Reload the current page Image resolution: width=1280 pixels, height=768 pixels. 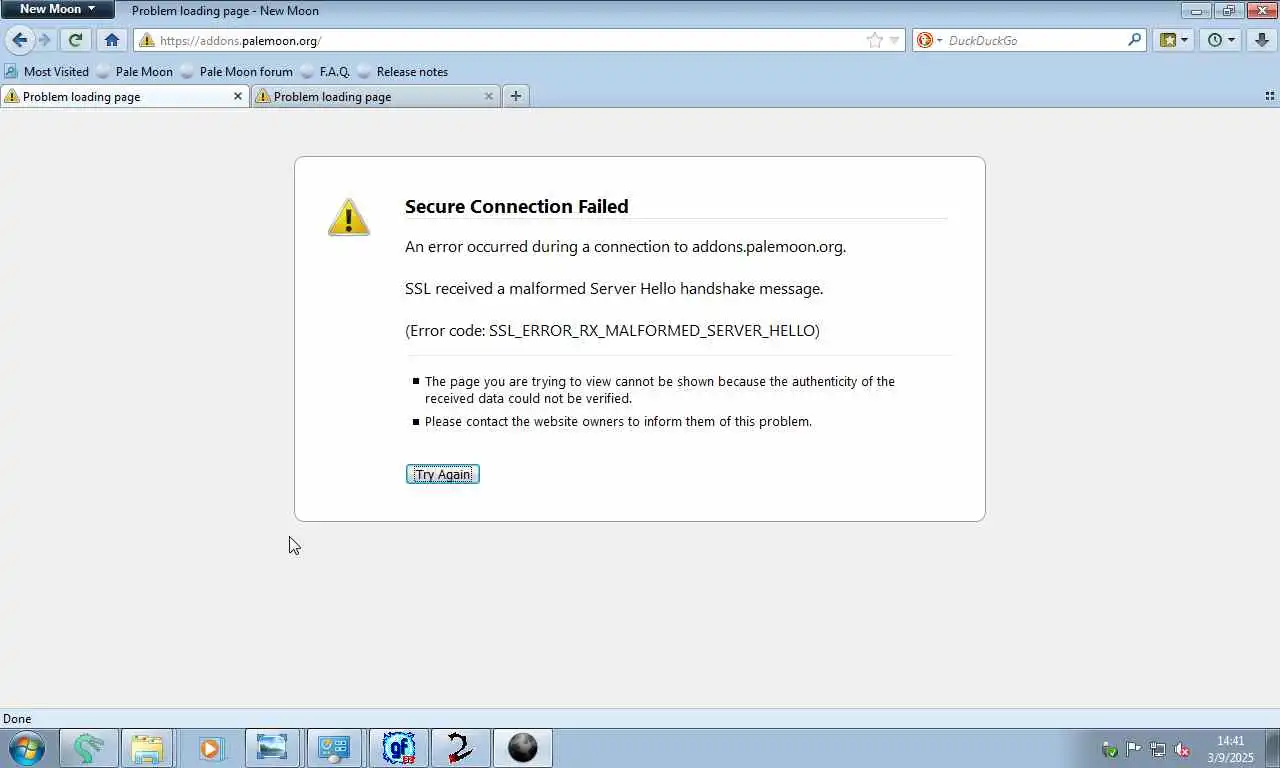point(75,40)
